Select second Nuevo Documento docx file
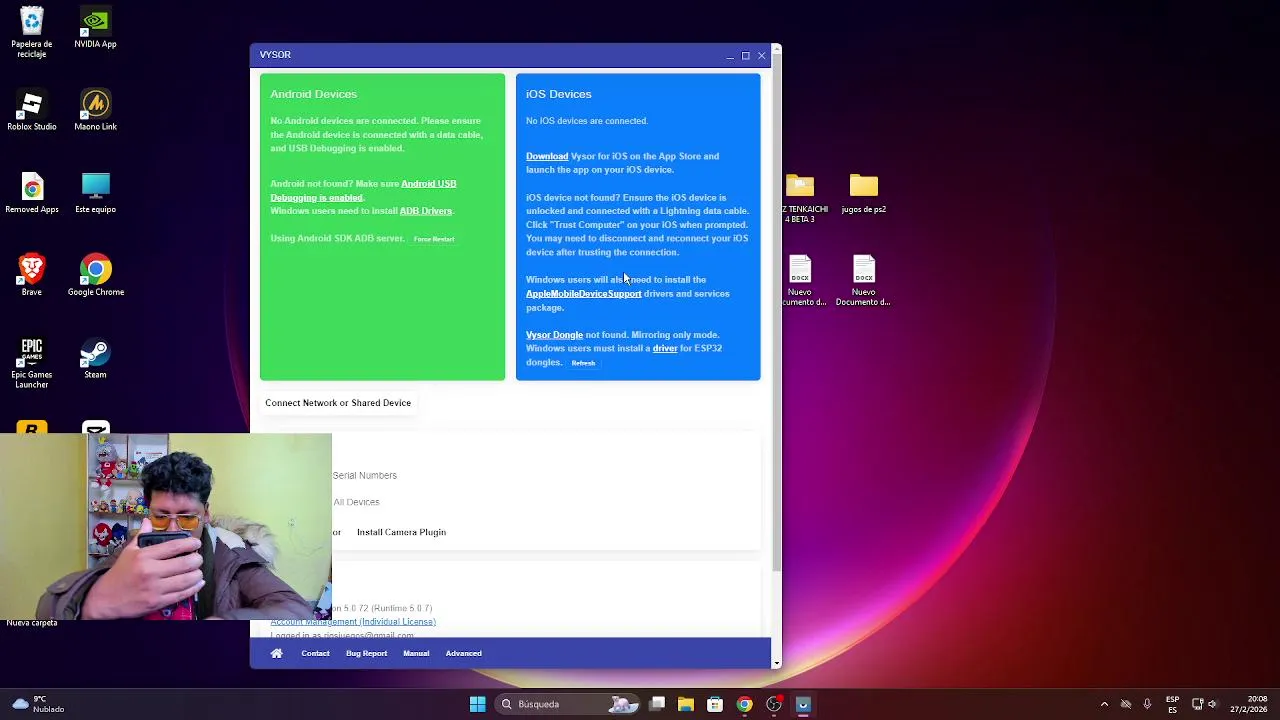The height and width of the screenshot is (720, 1280). coord(863,281)
